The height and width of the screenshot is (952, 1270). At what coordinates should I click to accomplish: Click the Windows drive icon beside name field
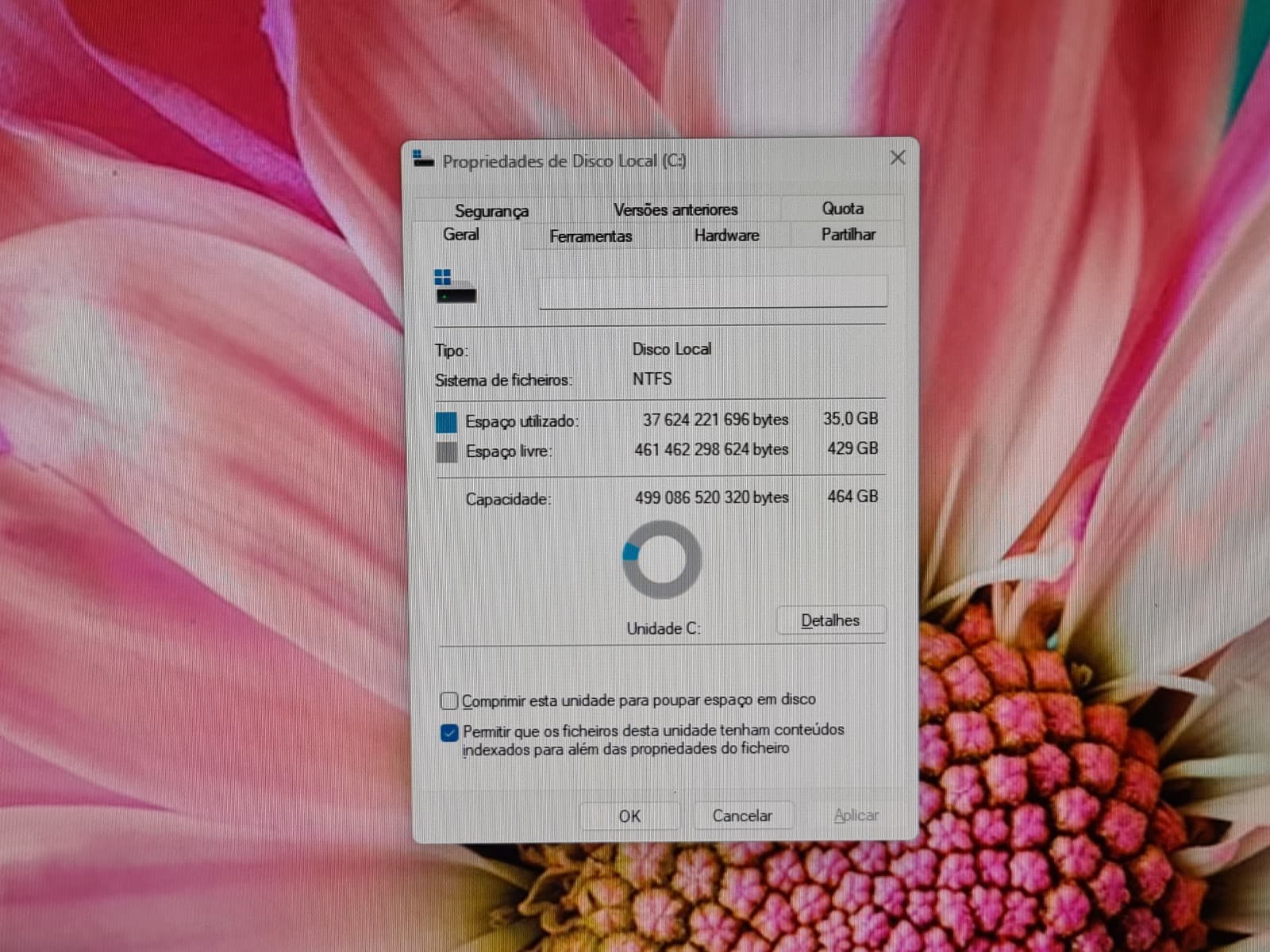point(456,286)
